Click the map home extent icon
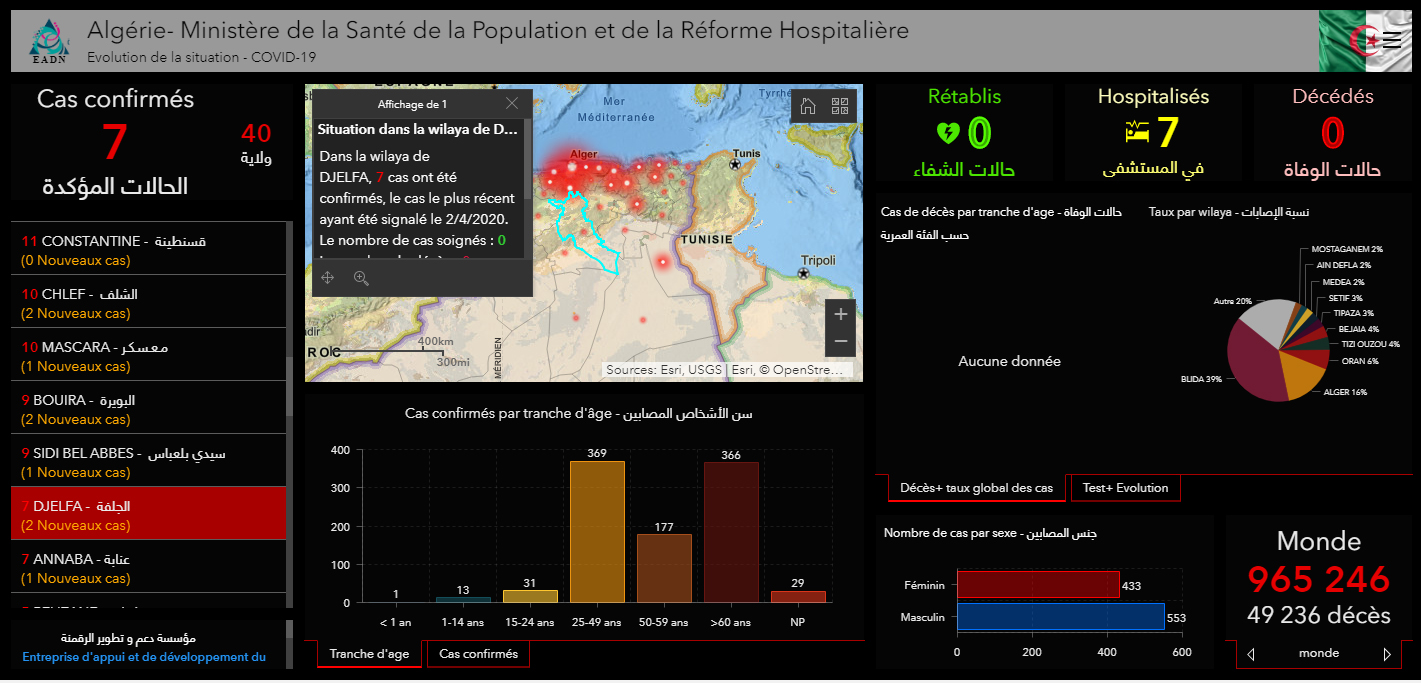The width and height of the screenshot is (1421, 683). tap(808, 106)
